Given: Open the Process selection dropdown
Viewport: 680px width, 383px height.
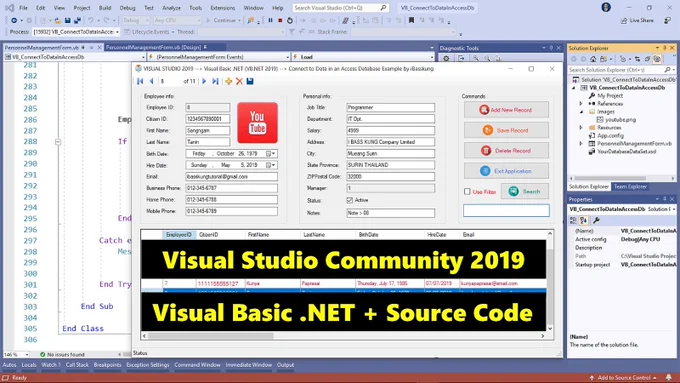Looking at the screenshot, I should 117,32.
